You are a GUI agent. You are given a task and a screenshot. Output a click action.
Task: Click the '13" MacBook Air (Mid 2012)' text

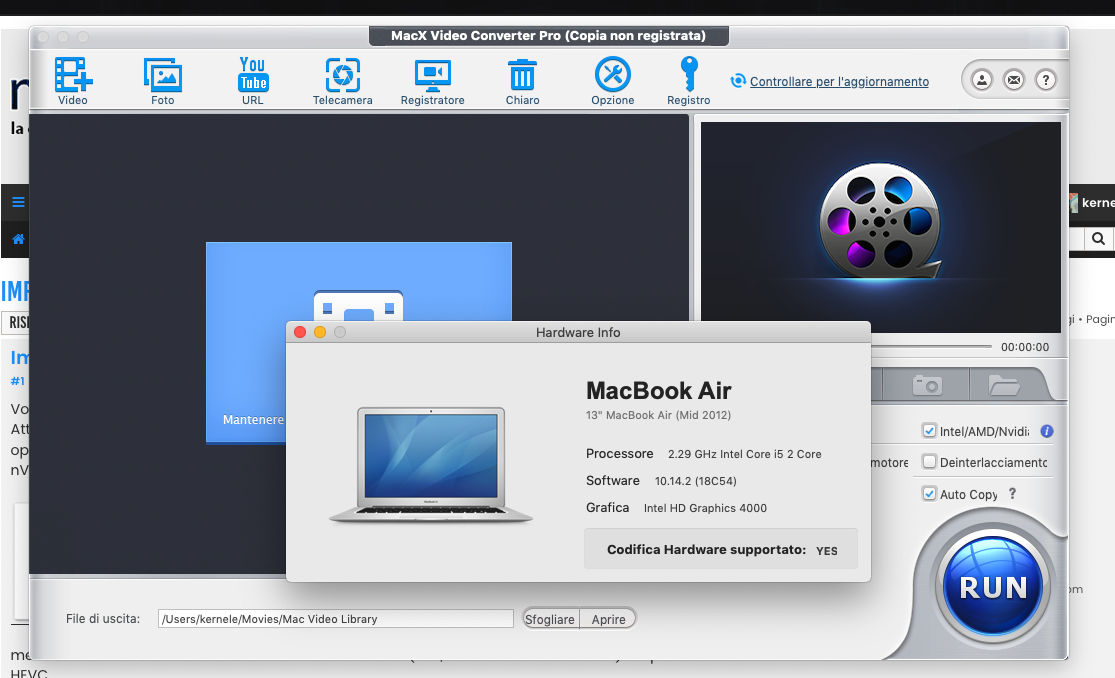coord(658,415)
